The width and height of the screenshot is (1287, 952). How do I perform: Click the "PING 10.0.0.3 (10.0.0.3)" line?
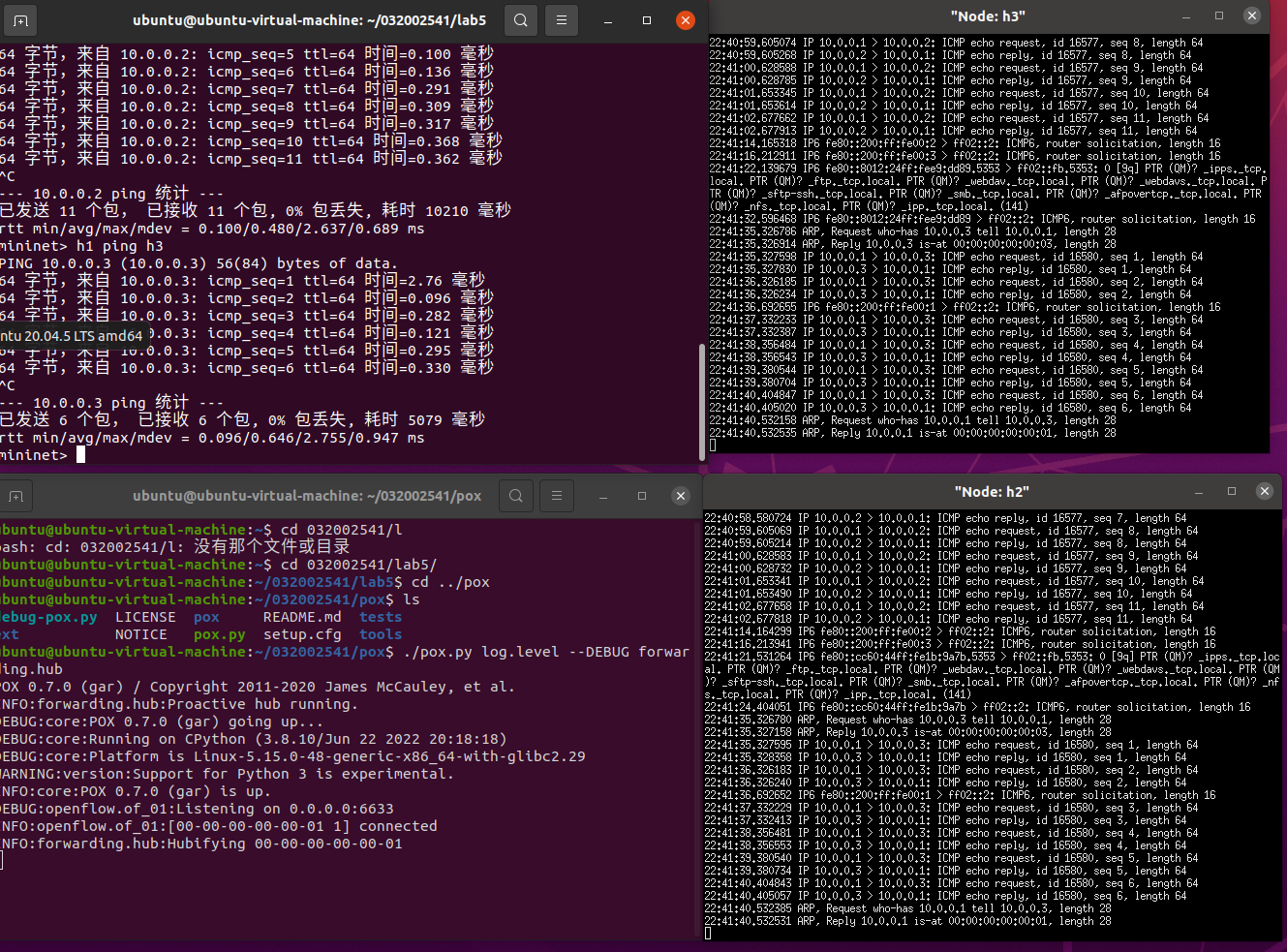click(x=199, y=263)
